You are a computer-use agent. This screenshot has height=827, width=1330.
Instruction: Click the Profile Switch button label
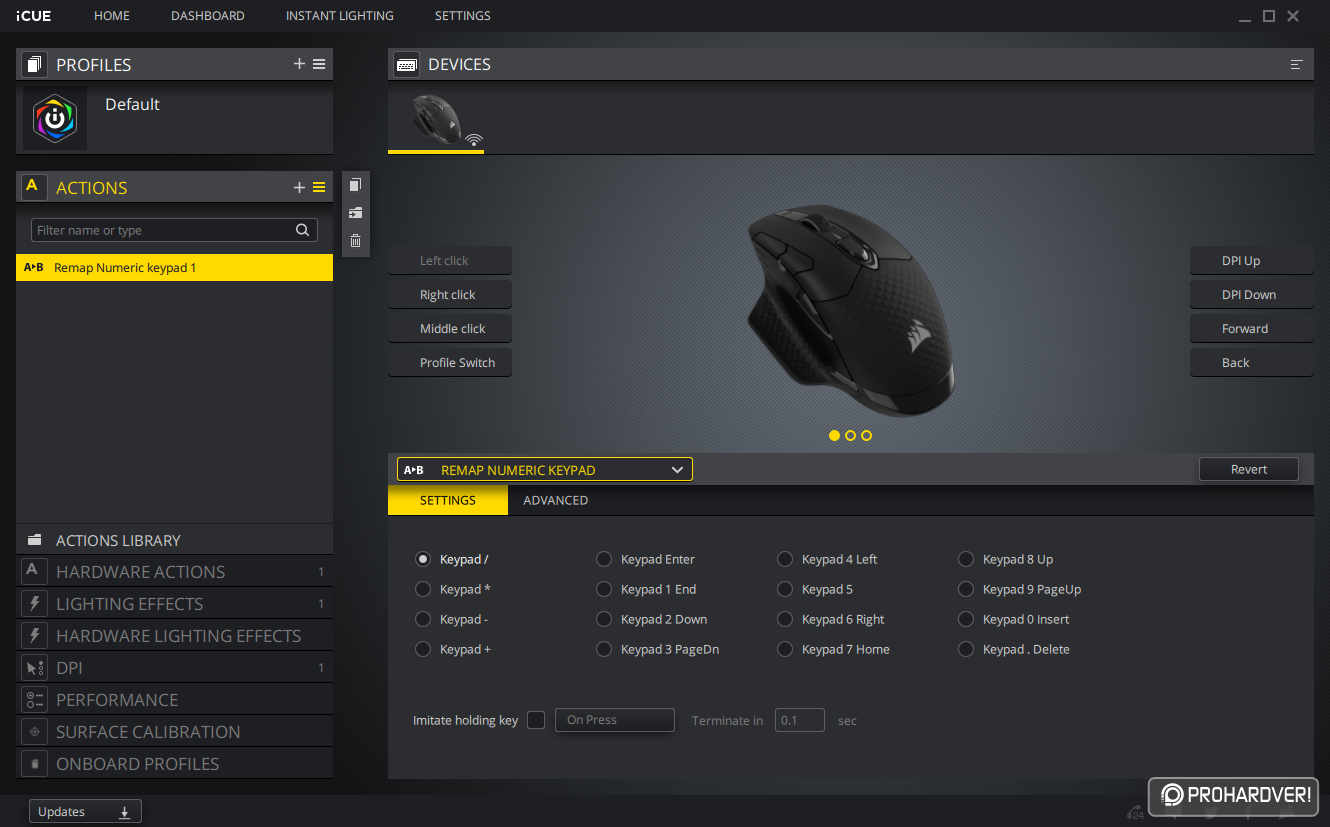coord(450,363)
